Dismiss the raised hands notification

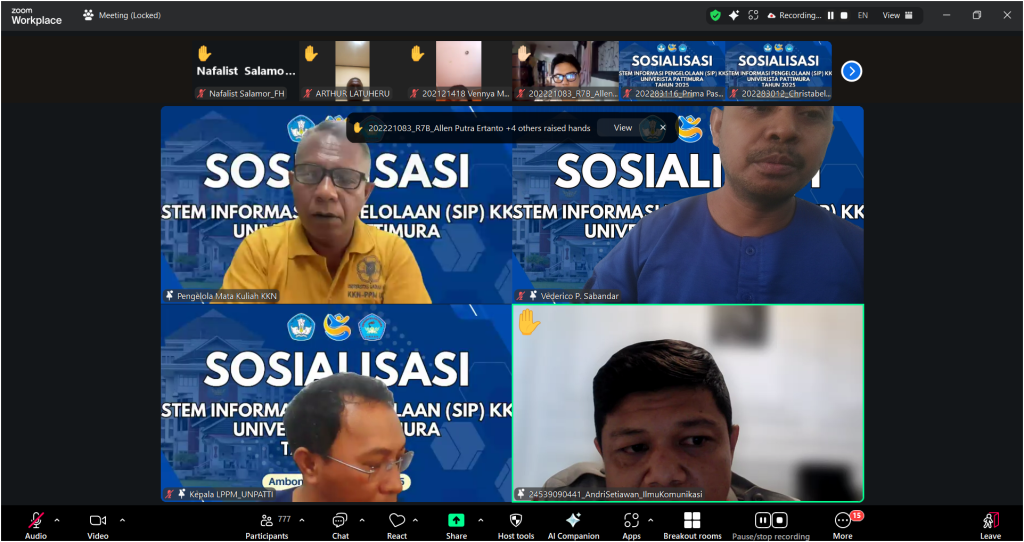pos(662,128)
